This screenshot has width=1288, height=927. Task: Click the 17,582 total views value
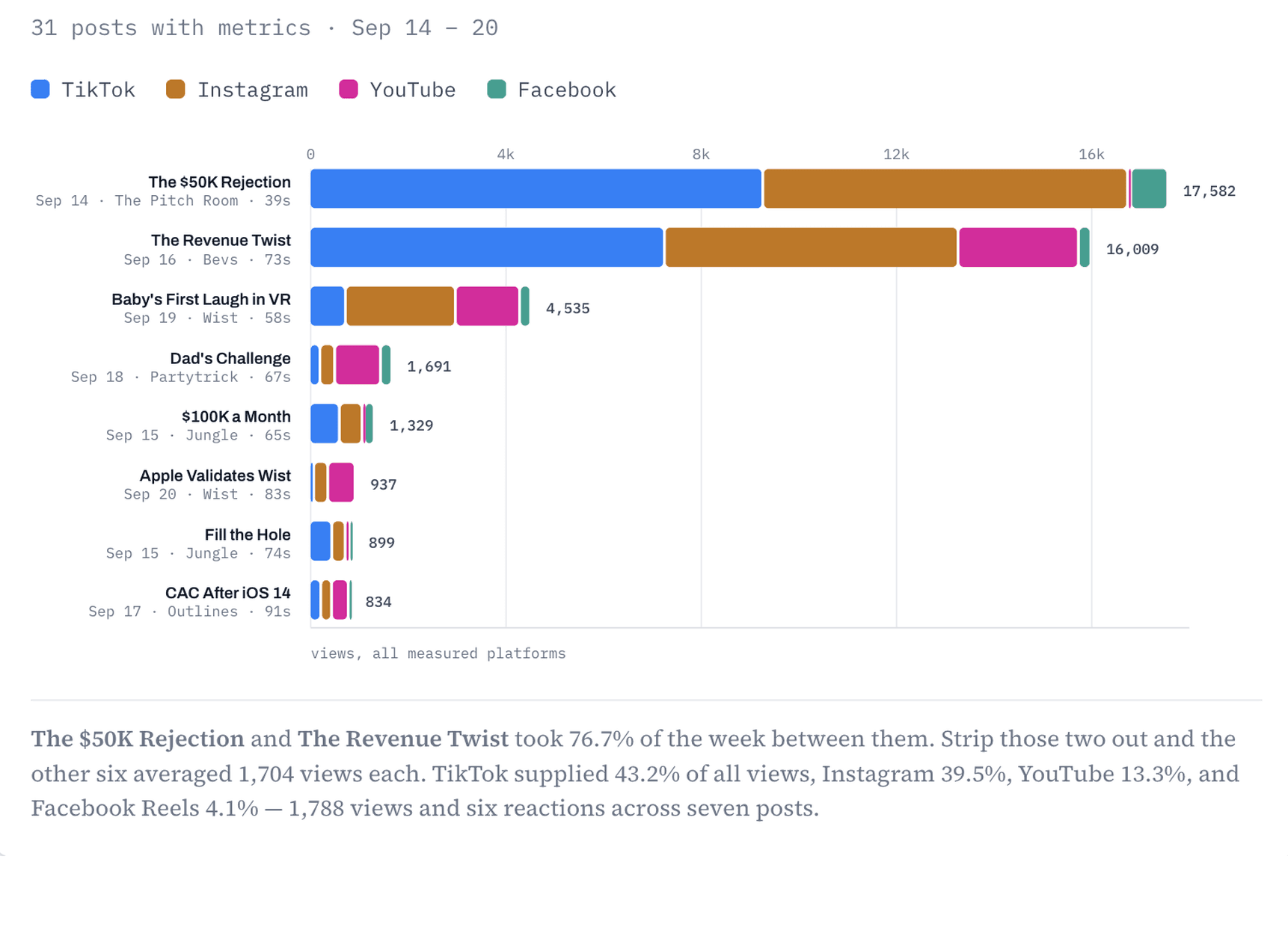tap(1209, 191)
